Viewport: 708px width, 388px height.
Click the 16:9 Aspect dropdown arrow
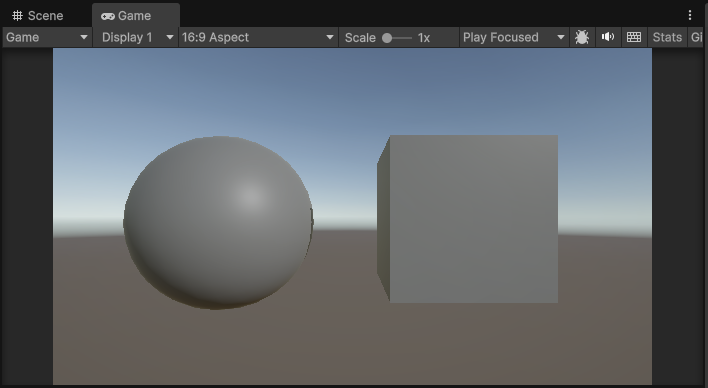pyautogui.click(x=330, y=37)
